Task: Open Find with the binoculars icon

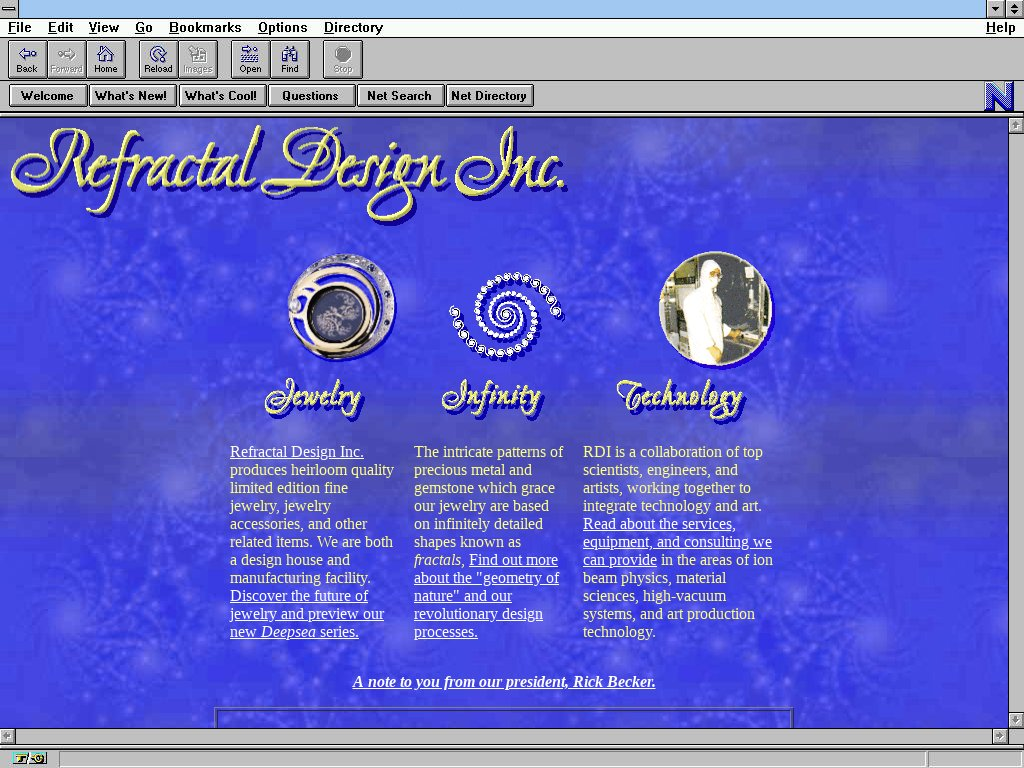Action: pyautogui.click(x=290, y=59)
